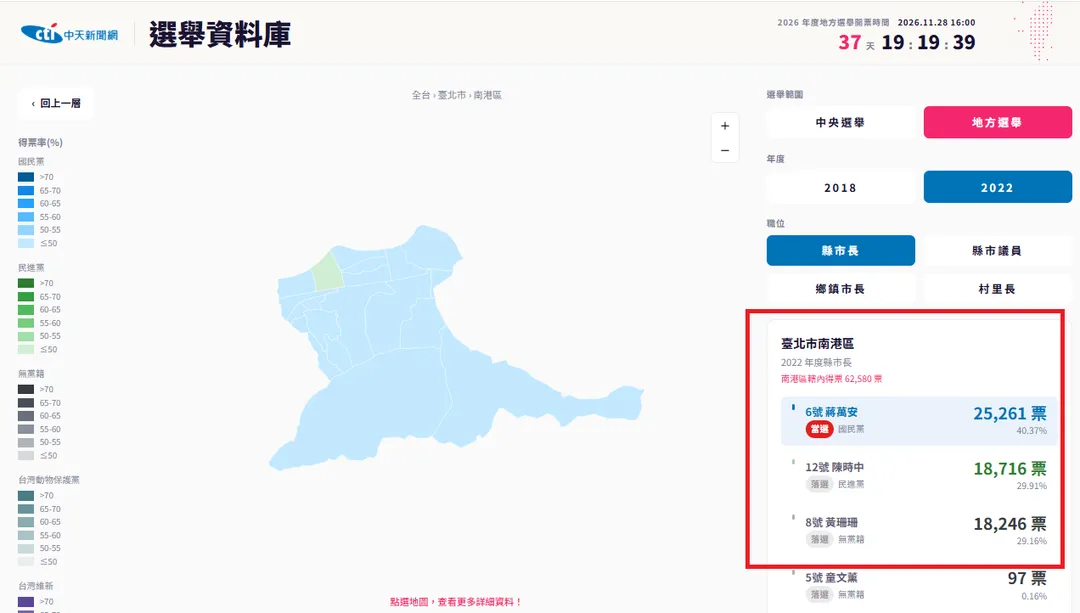The image size is (1080, 613).
Task: Click the 25,261 票 vote count
Action: pos(1010,413)
